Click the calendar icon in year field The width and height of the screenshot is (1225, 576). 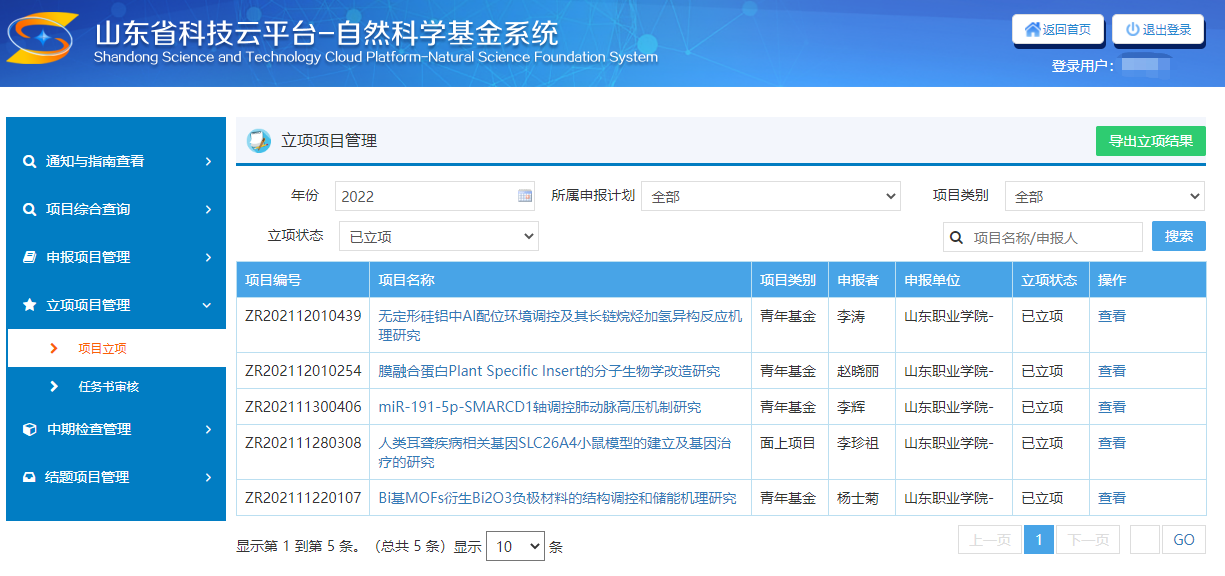click(x=525, y=196)
